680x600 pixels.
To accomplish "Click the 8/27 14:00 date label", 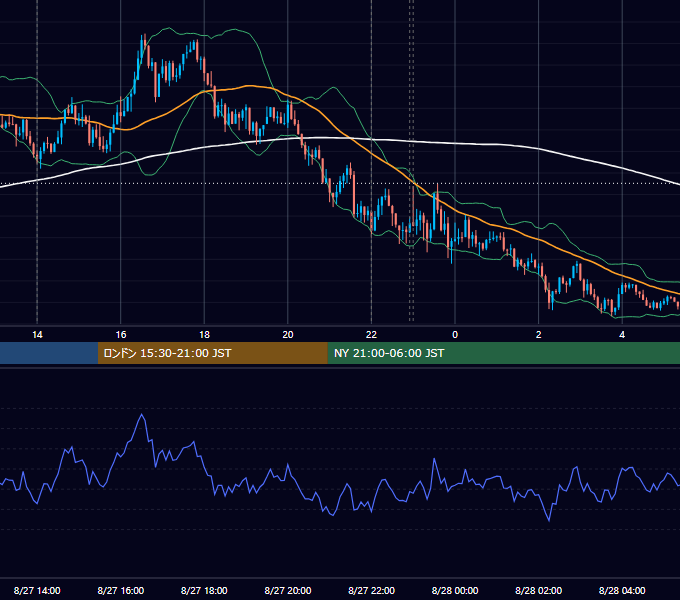I will point(37,590).
